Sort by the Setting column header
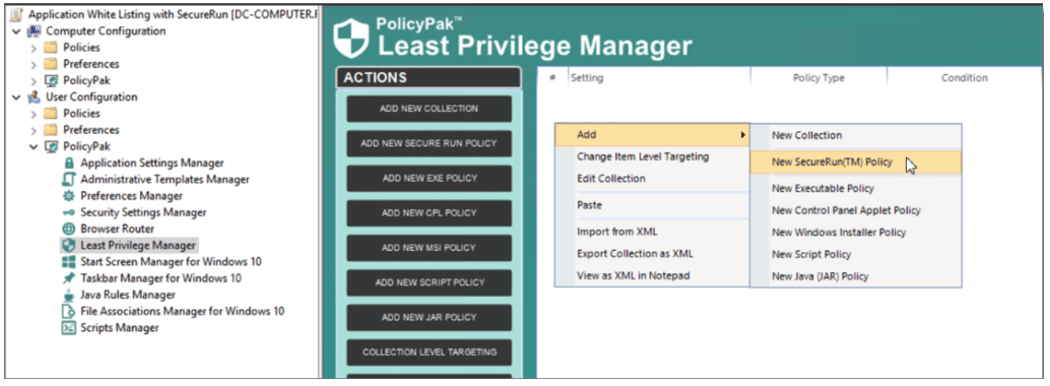Image resolution: width=1050 pixels, height=386 pixels. click(660, 78)
